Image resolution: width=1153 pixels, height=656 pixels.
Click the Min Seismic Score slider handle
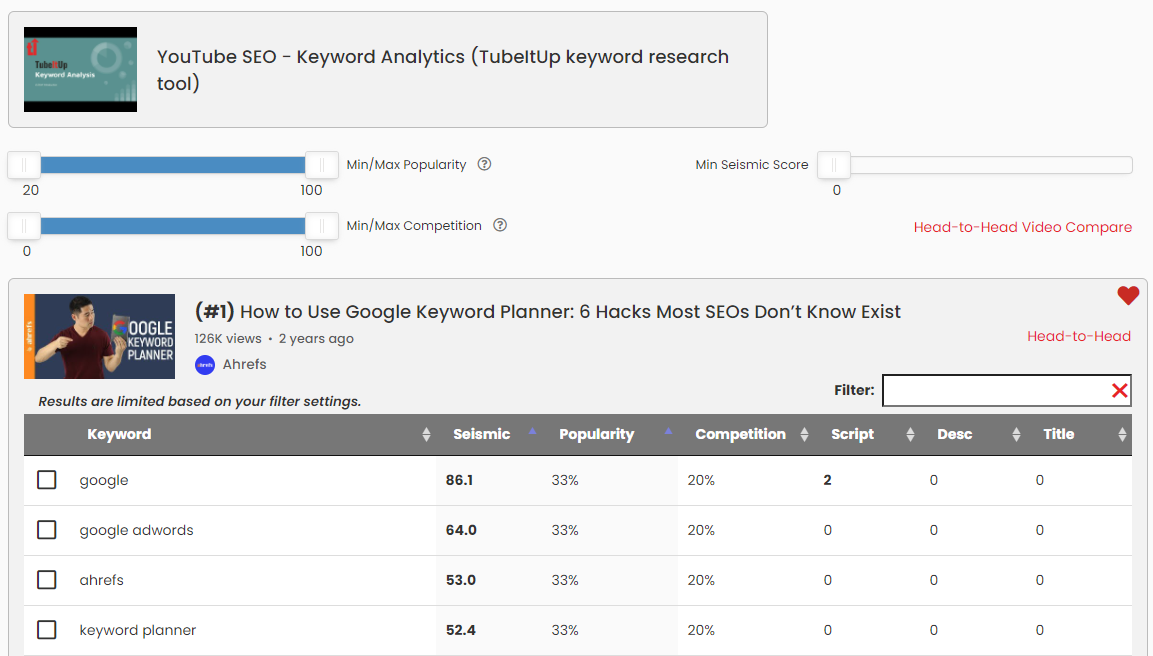click(x=834, y=165)
